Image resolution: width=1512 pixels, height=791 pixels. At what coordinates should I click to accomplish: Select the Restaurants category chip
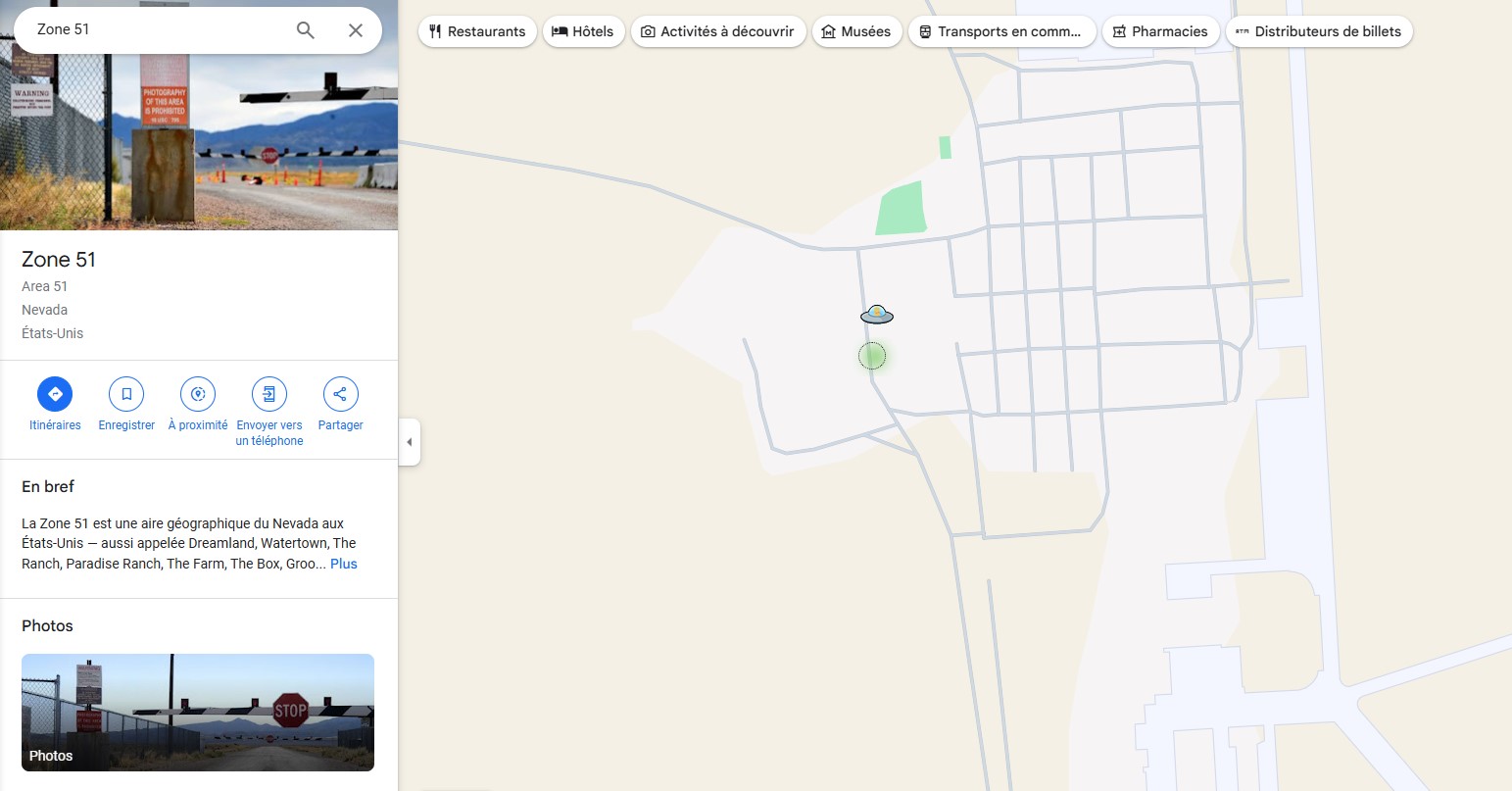[477, 31]
